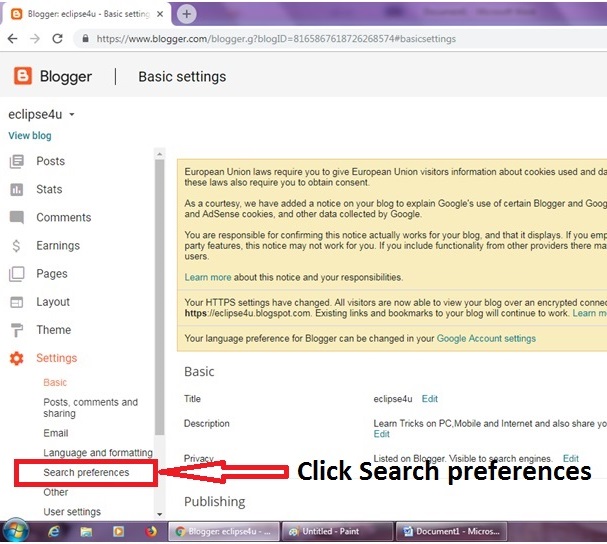The image size is (607, 544).
Task: Launch Firefox from taskbar
Action: pos(151,532)
